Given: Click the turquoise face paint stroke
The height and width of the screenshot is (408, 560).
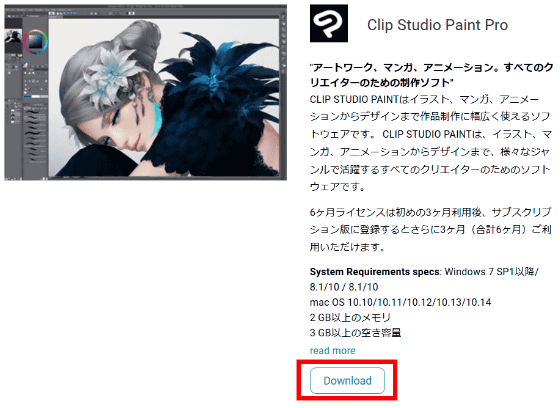Looking at the screenshot, I should [156, 117].
